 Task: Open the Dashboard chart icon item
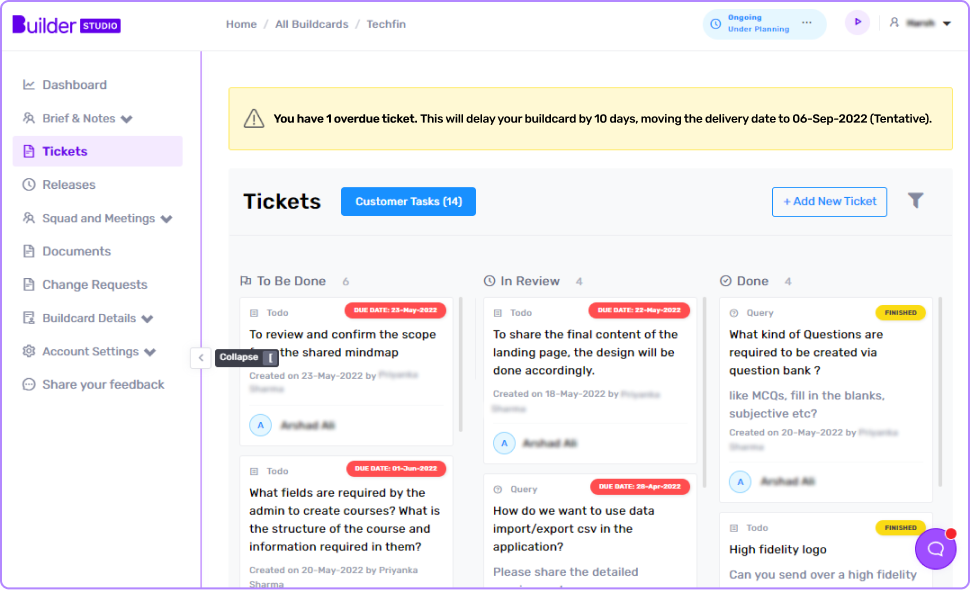[28, 85]
